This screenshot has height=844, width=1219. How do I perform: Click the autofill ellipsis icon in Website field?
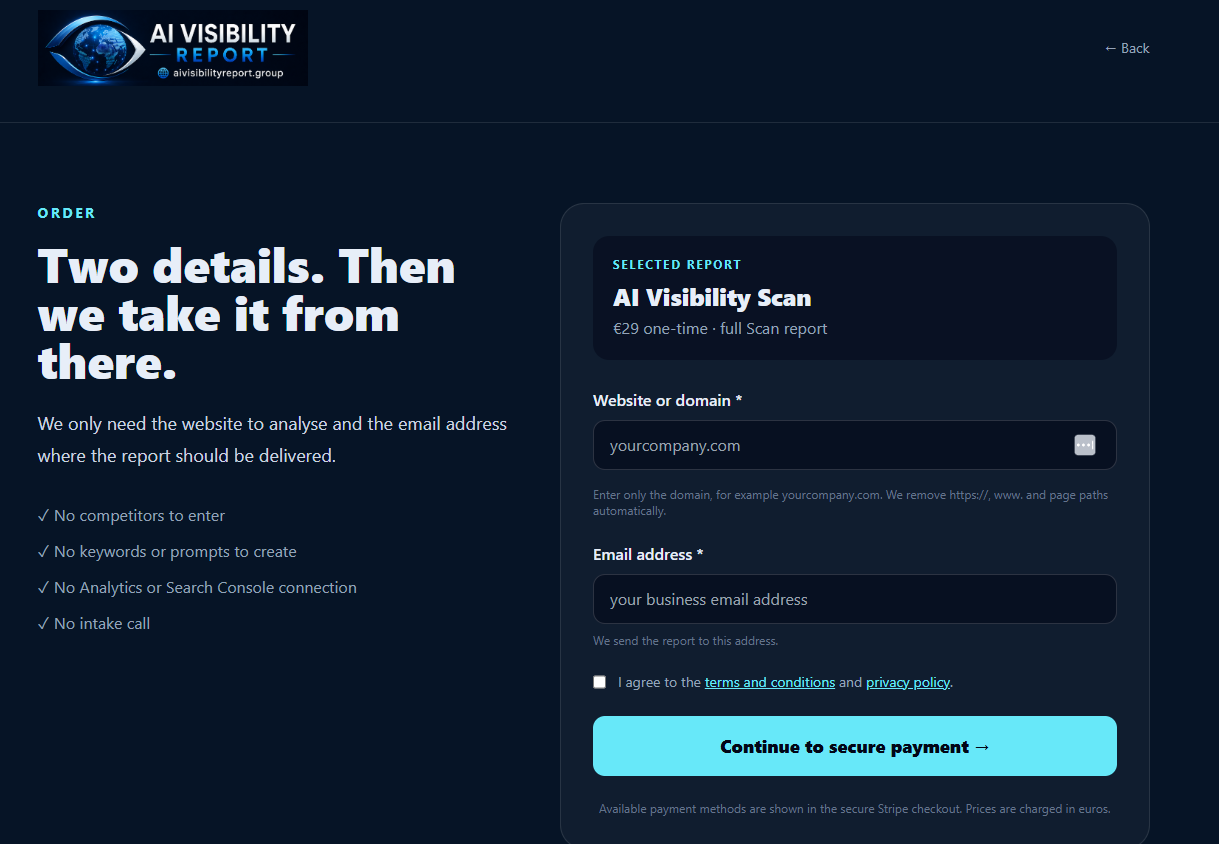point(1085,445)
